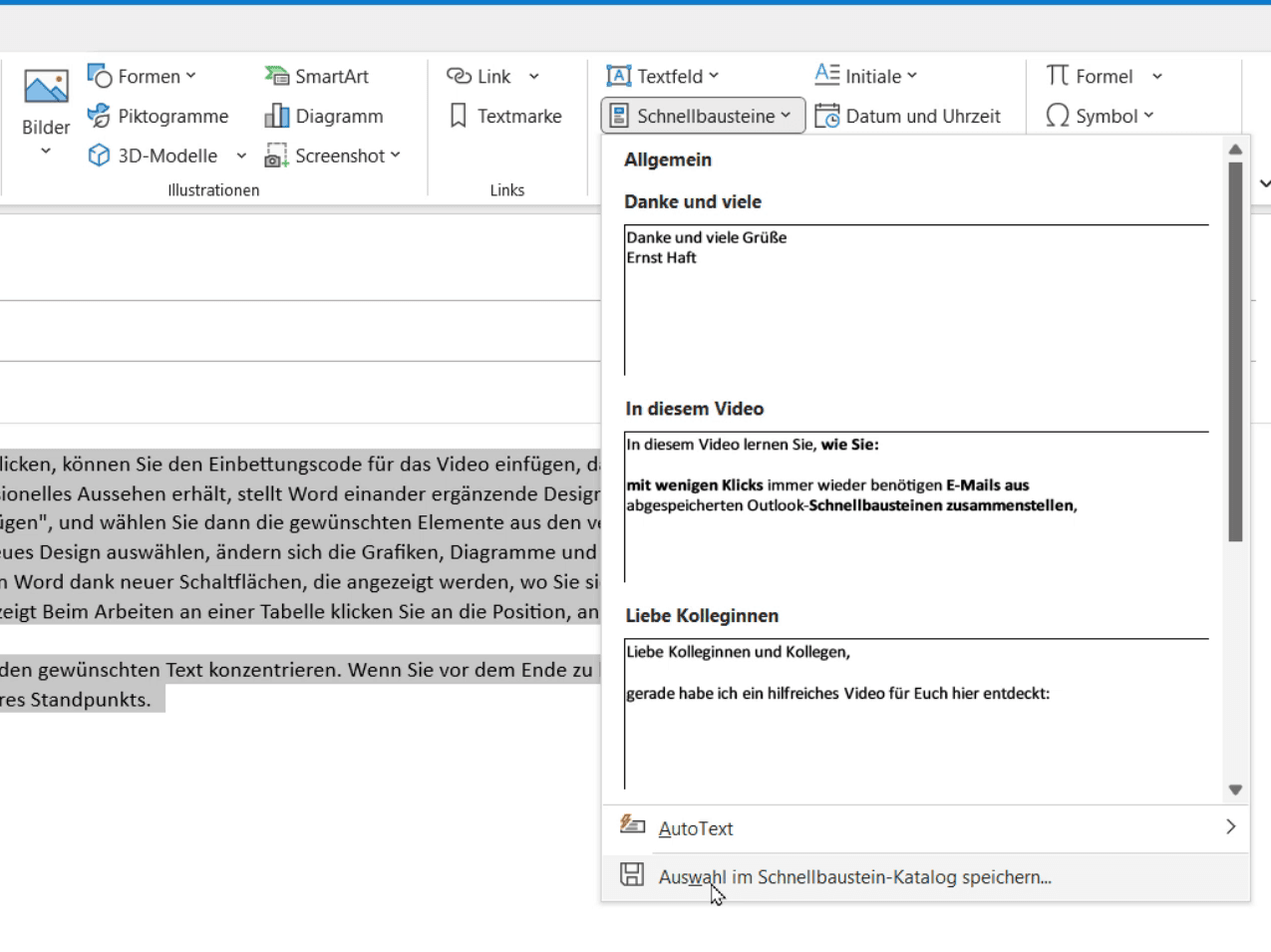Open the Formen shapes dropdown
This screenshot has width=1271, height=952.
[142, 77]
